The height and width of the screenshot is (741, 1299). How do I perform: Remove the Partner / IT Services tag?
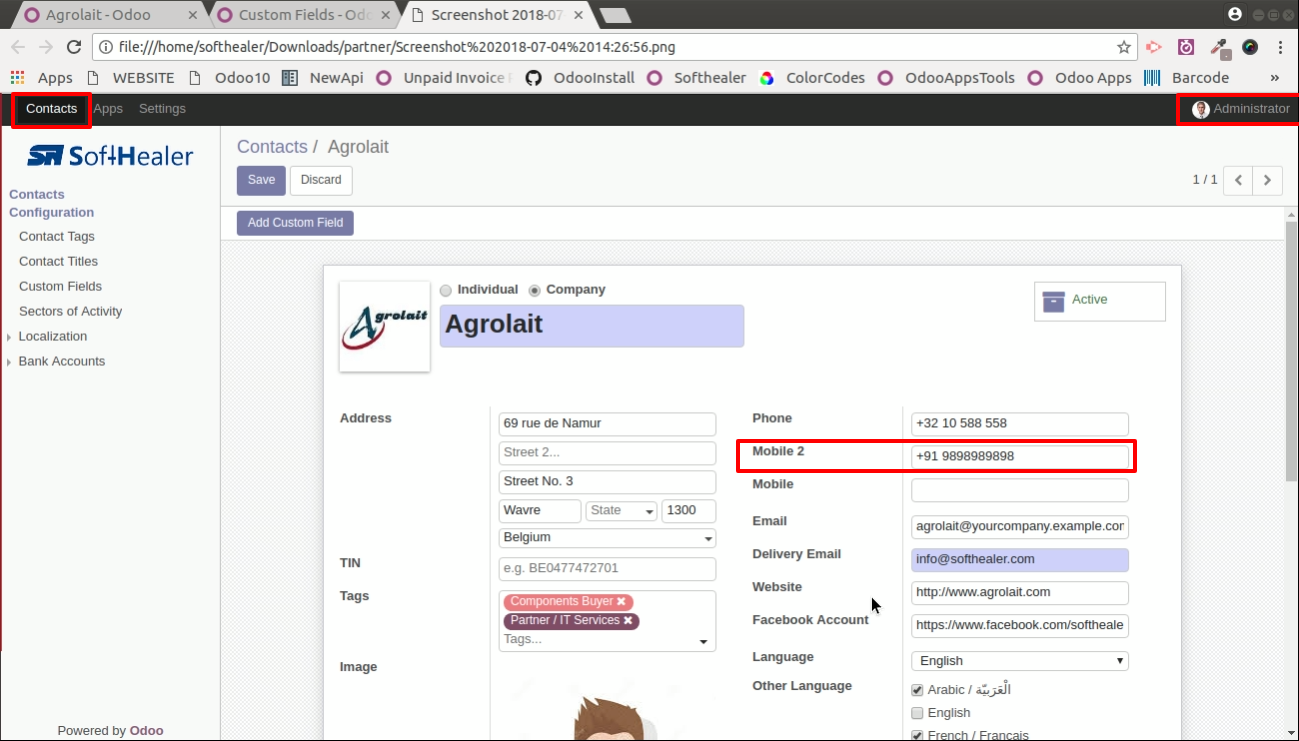[x=628, y=620]
